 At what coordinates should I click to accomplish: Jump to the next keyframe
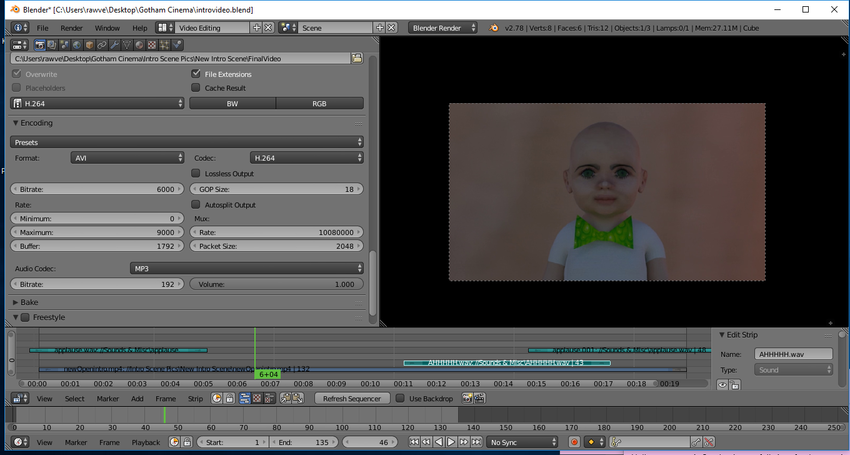[x=463, y=442]
